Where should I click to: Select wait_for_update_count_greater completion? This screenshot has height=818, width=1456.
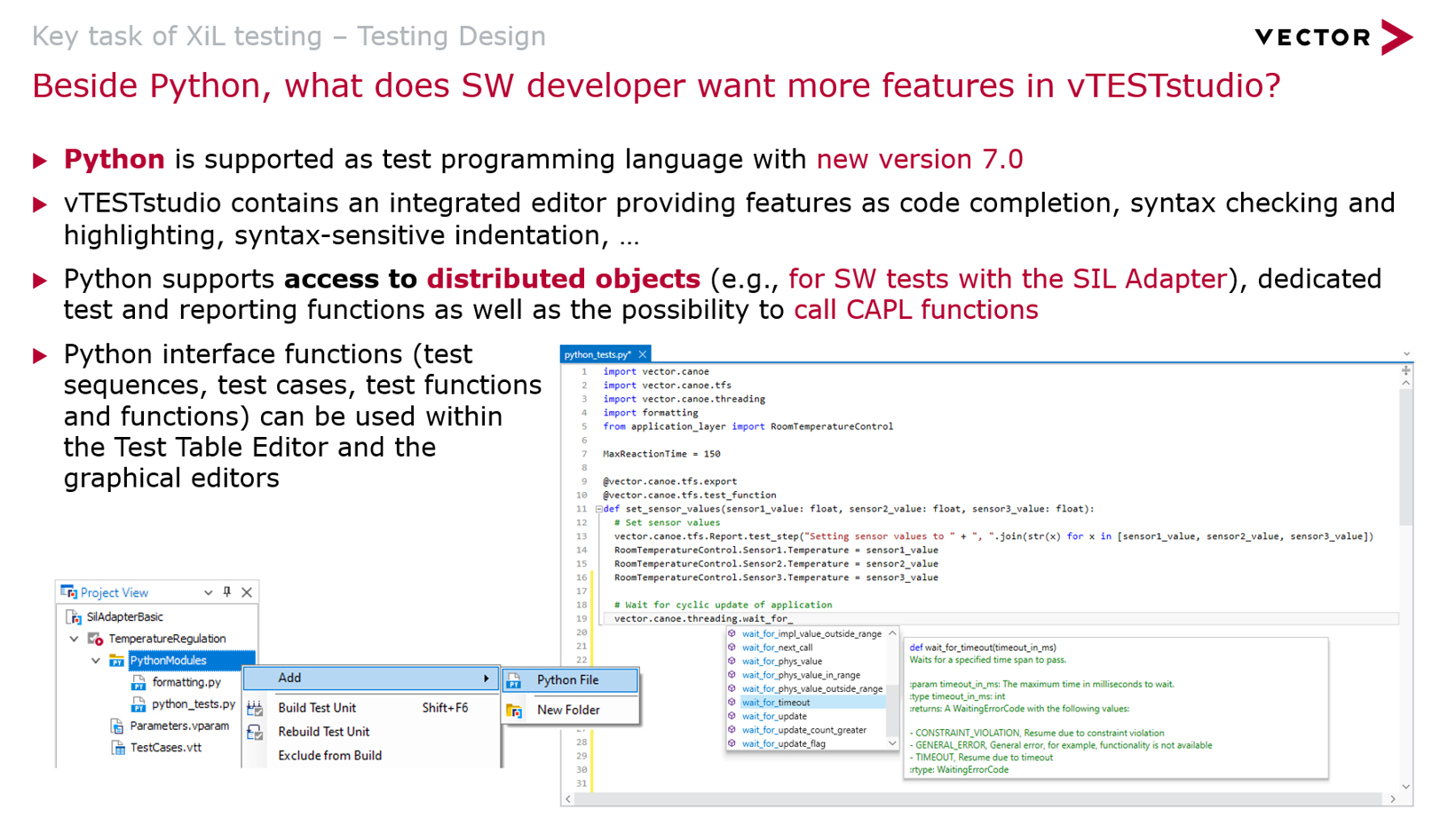804,730
